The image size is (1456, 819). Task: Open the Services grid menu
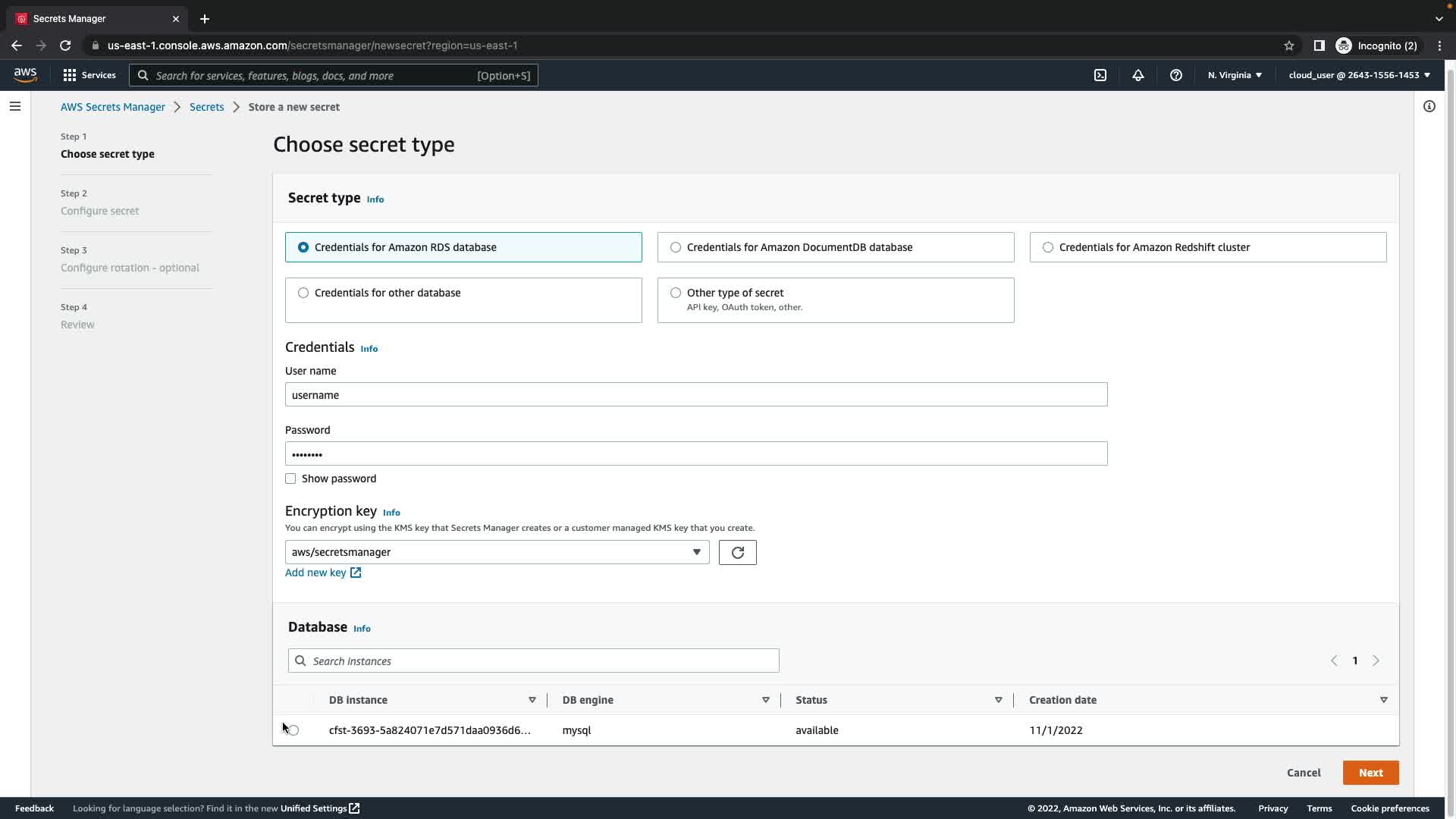coord(89,75)
